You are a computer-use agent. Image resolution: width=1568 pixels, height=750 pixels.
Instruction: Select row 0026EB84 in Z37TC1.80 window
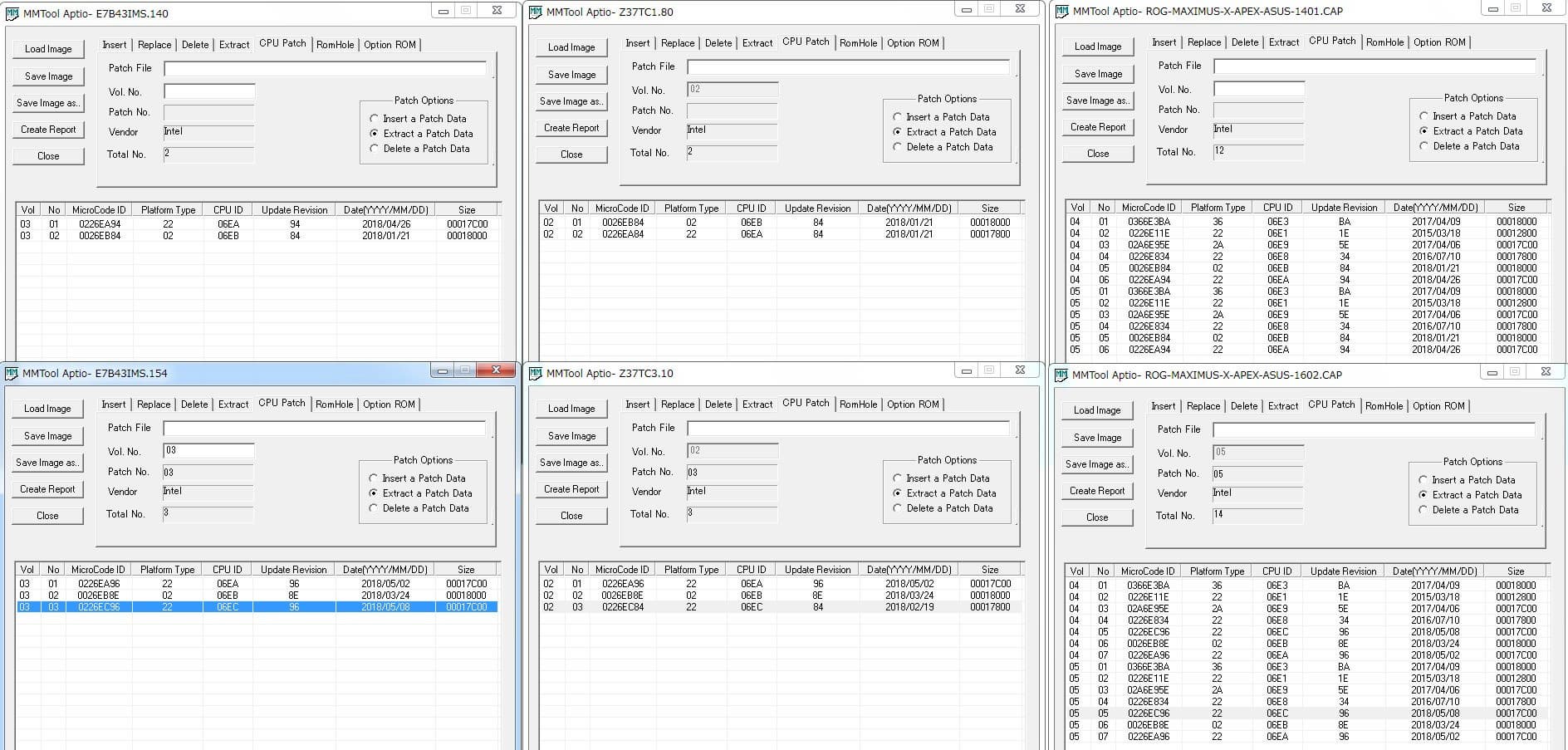(x=781, y=223)
